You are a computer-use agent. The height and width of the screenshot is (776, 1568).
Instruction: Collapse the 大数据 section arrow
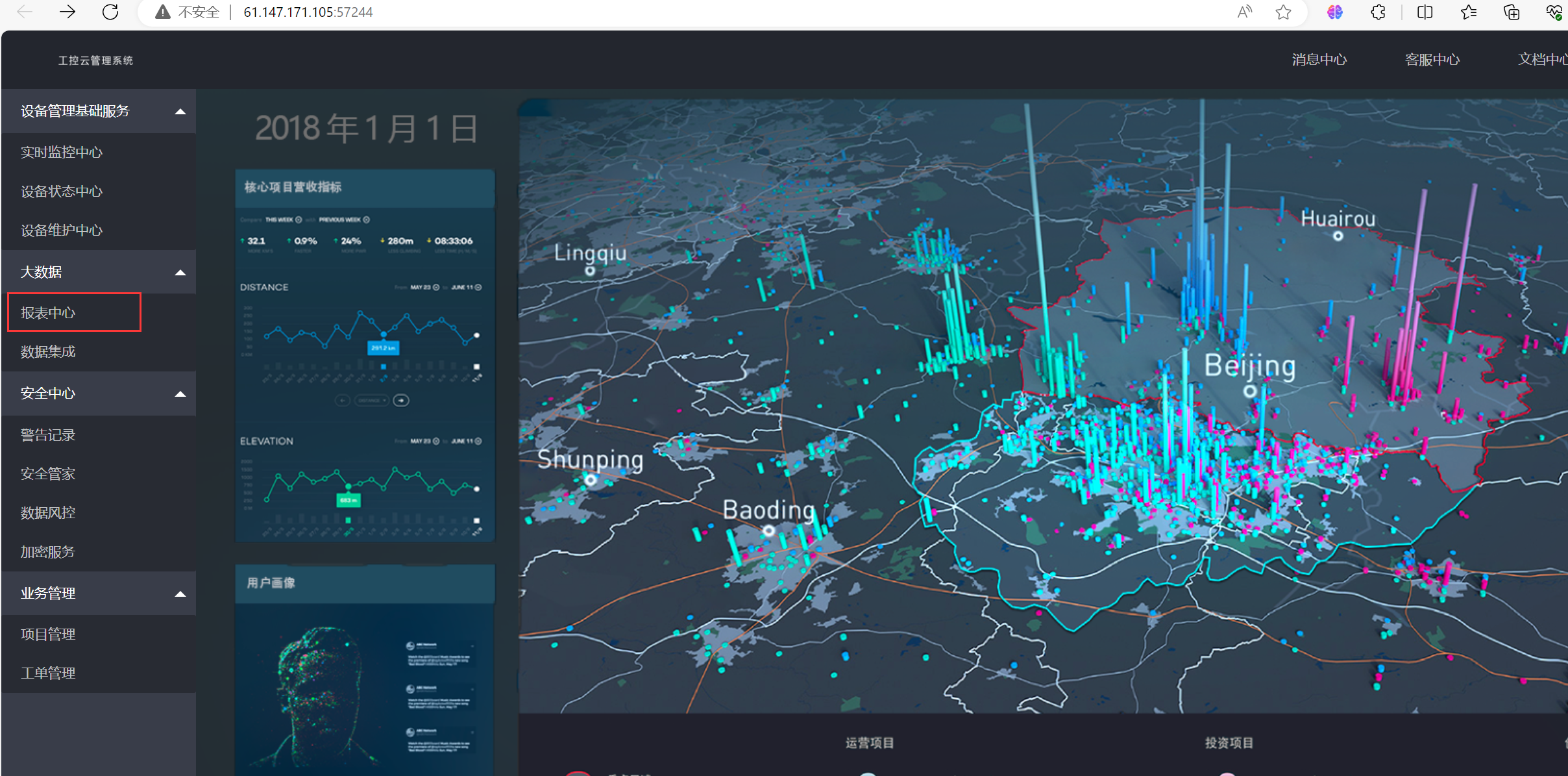point(180,273)
